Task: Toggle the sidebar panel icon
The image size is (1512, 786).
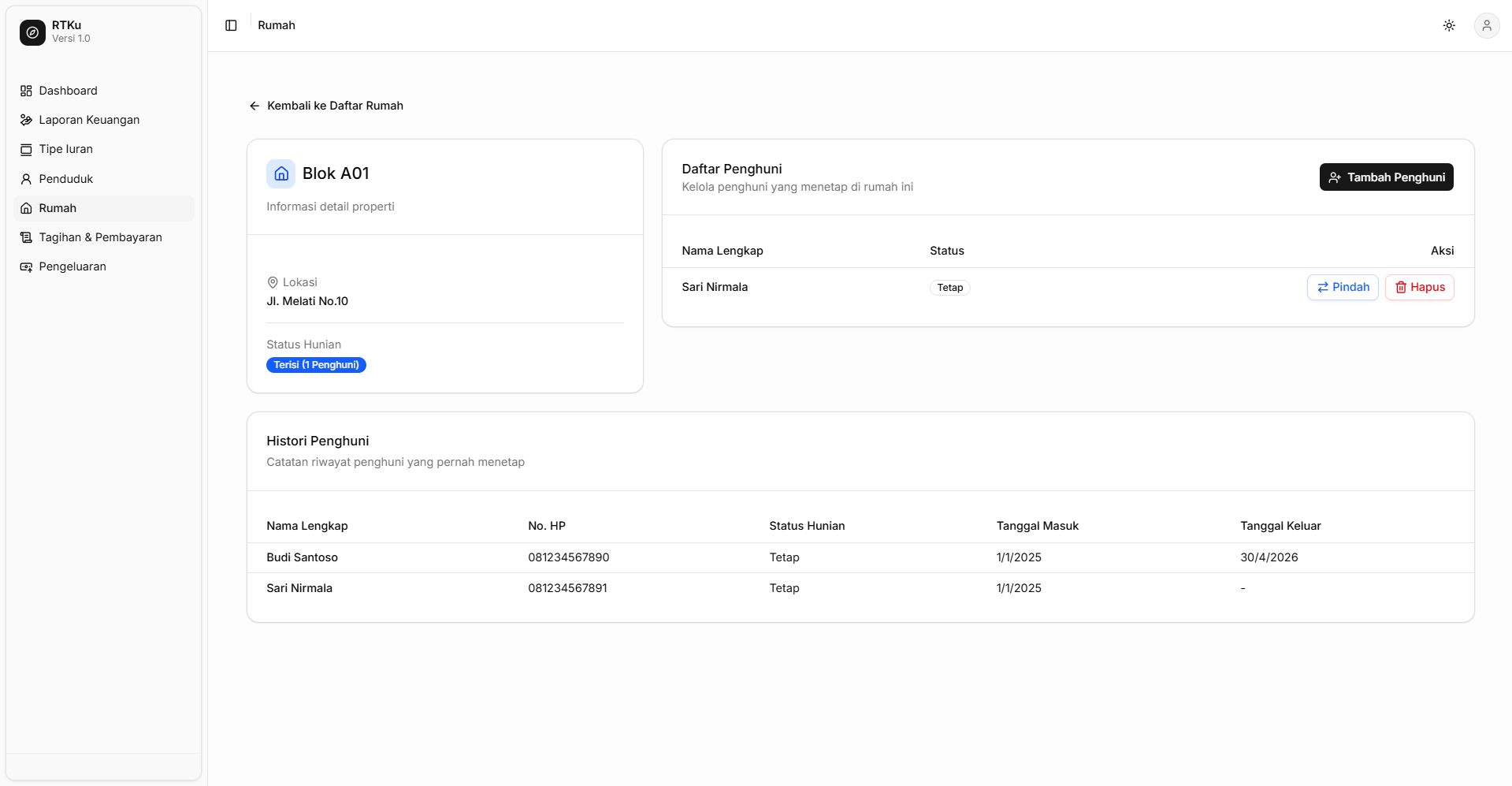Action: pos(231,25)
